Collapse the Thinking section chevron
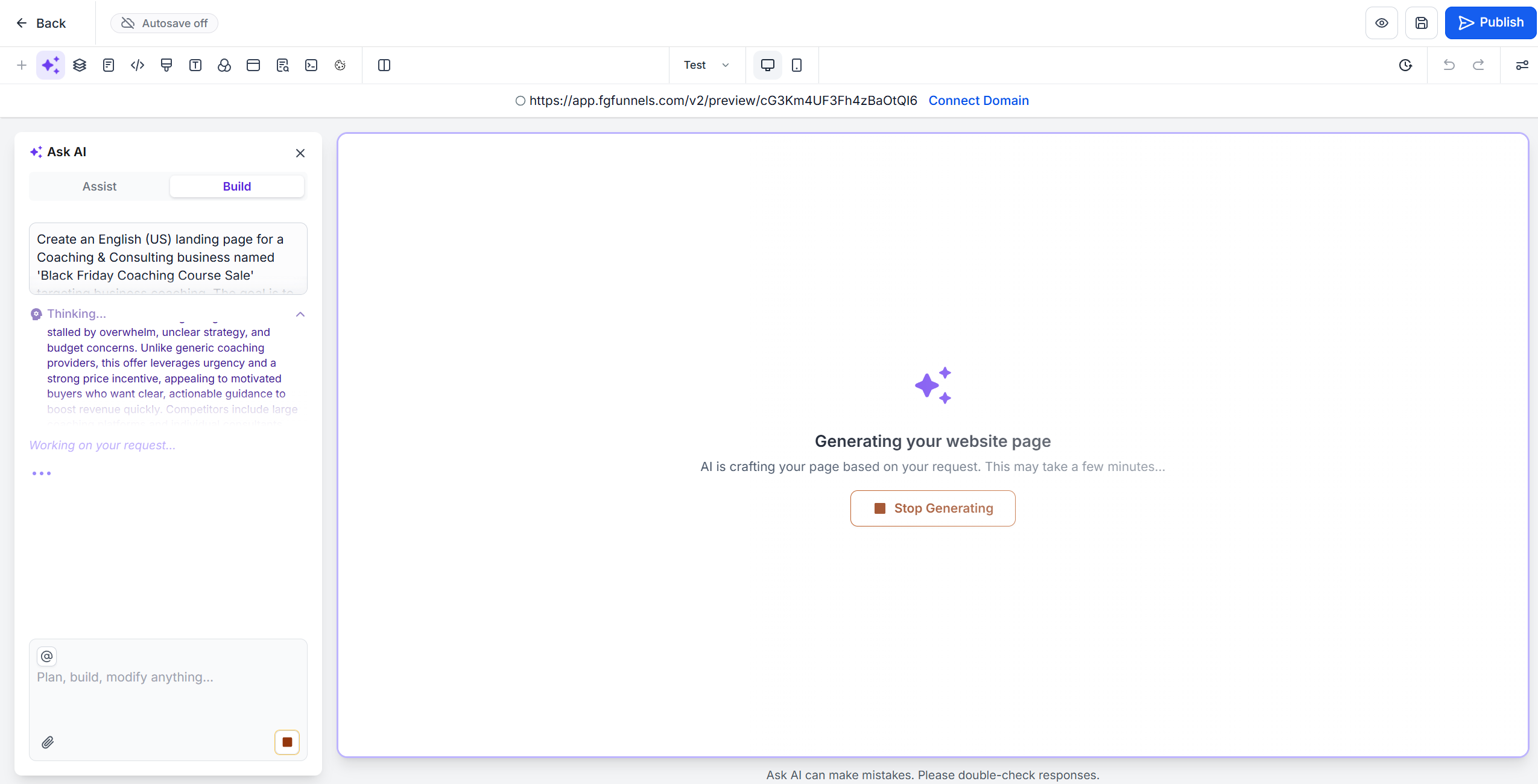 [x=300, y=314]
